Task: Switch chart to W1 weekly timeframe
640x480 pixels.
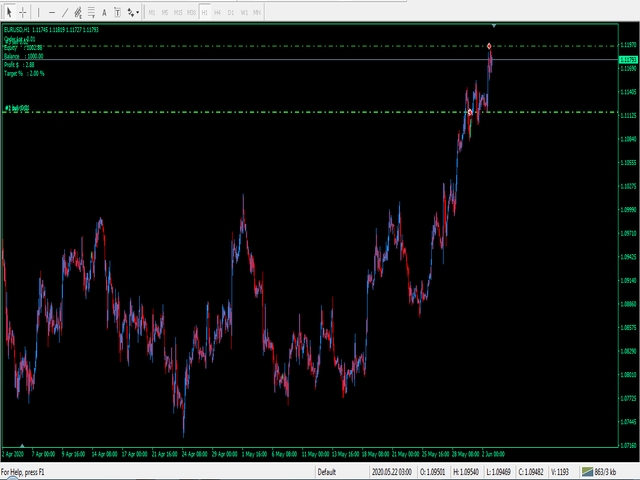Action: 244,13
